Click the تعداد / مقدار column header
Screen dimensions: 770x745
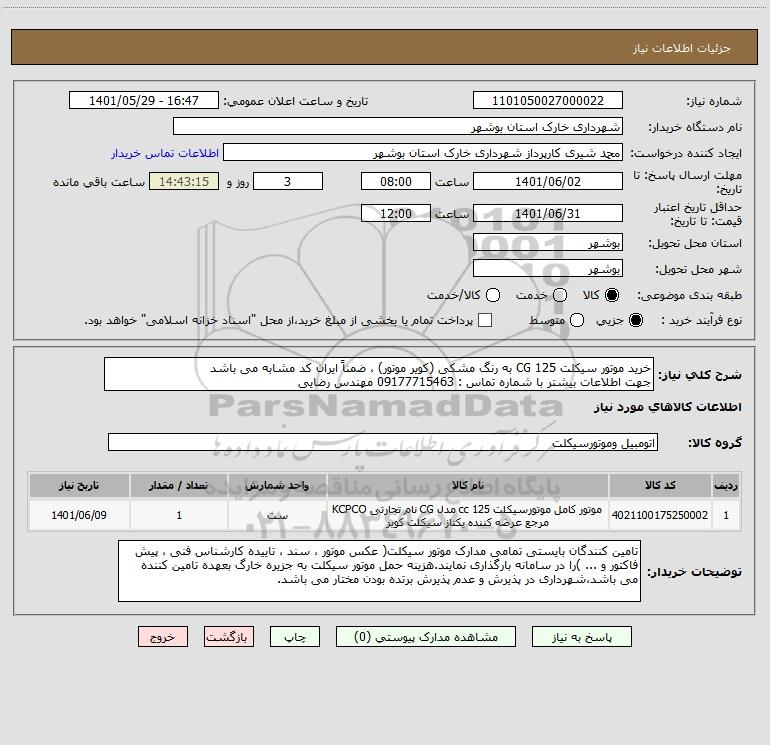point(179,485)
